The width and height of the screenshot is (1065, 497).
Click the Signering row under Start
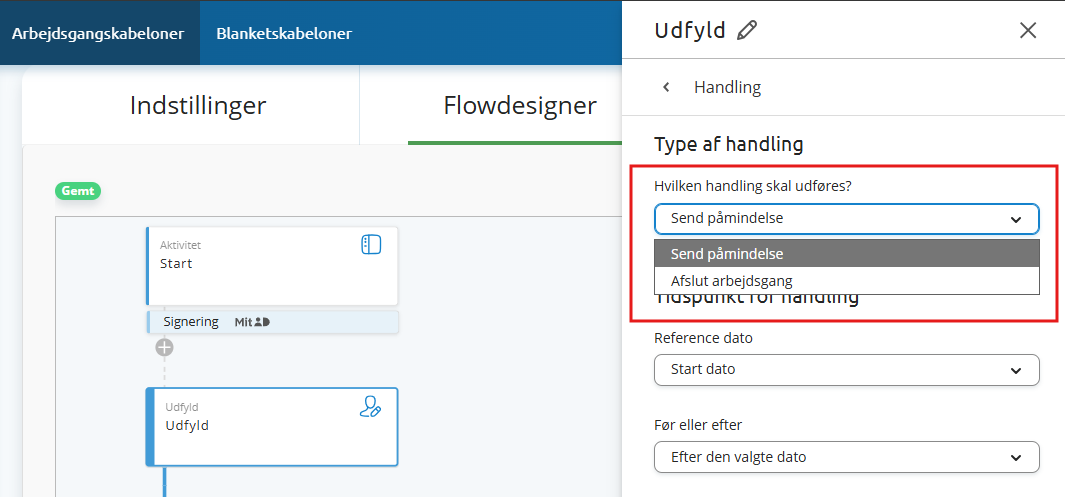(x=272, y=322)
